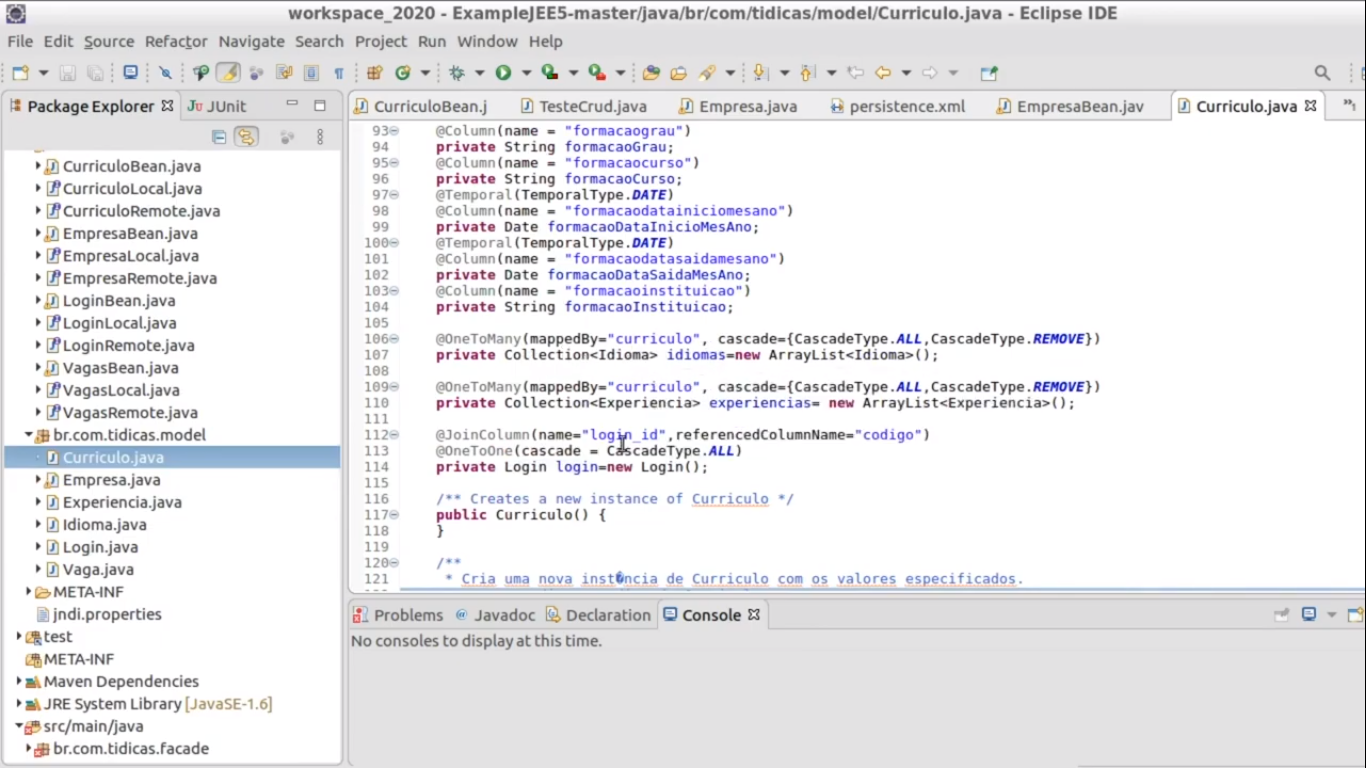Switch to the Problems tab
Viewport: 1366px width, 768px height.
pos(398,615)
